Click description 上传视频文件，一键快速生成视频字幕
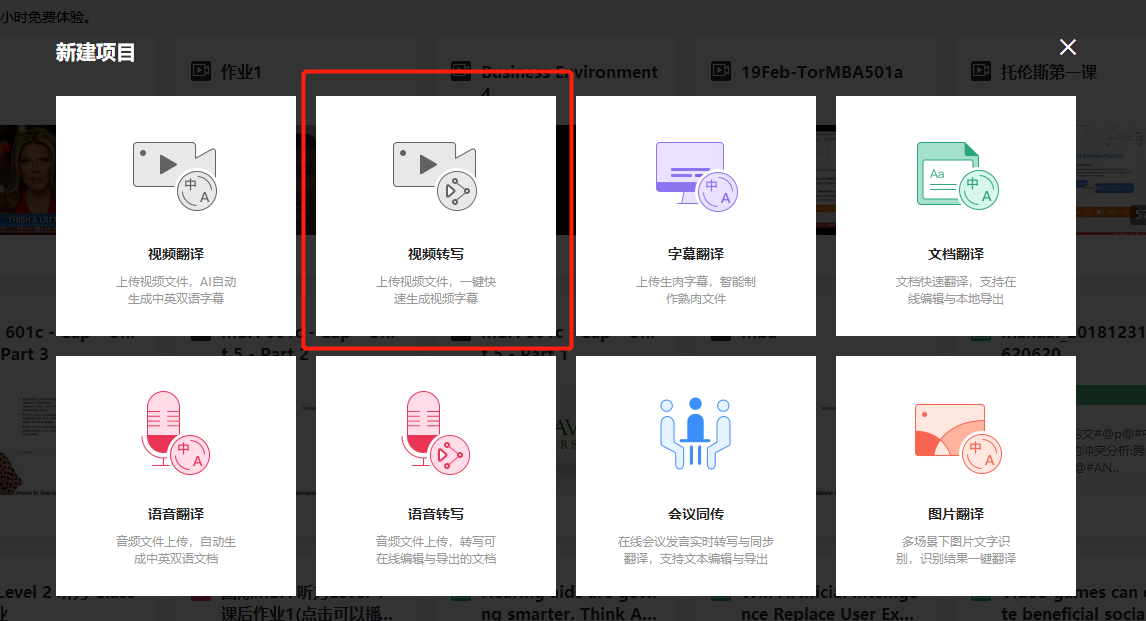Image resolution: width=1146 pixels, height=621 pixels. click(436, 290)
